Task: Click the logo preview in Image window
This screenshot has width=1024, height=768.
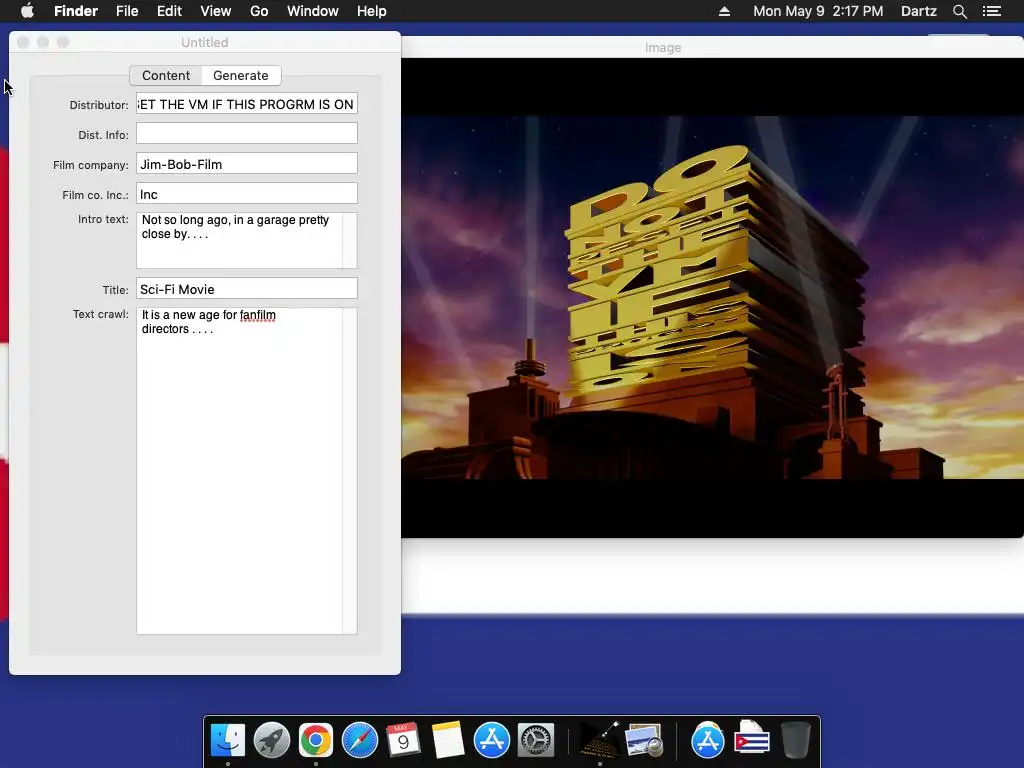Action: point(712,298)
